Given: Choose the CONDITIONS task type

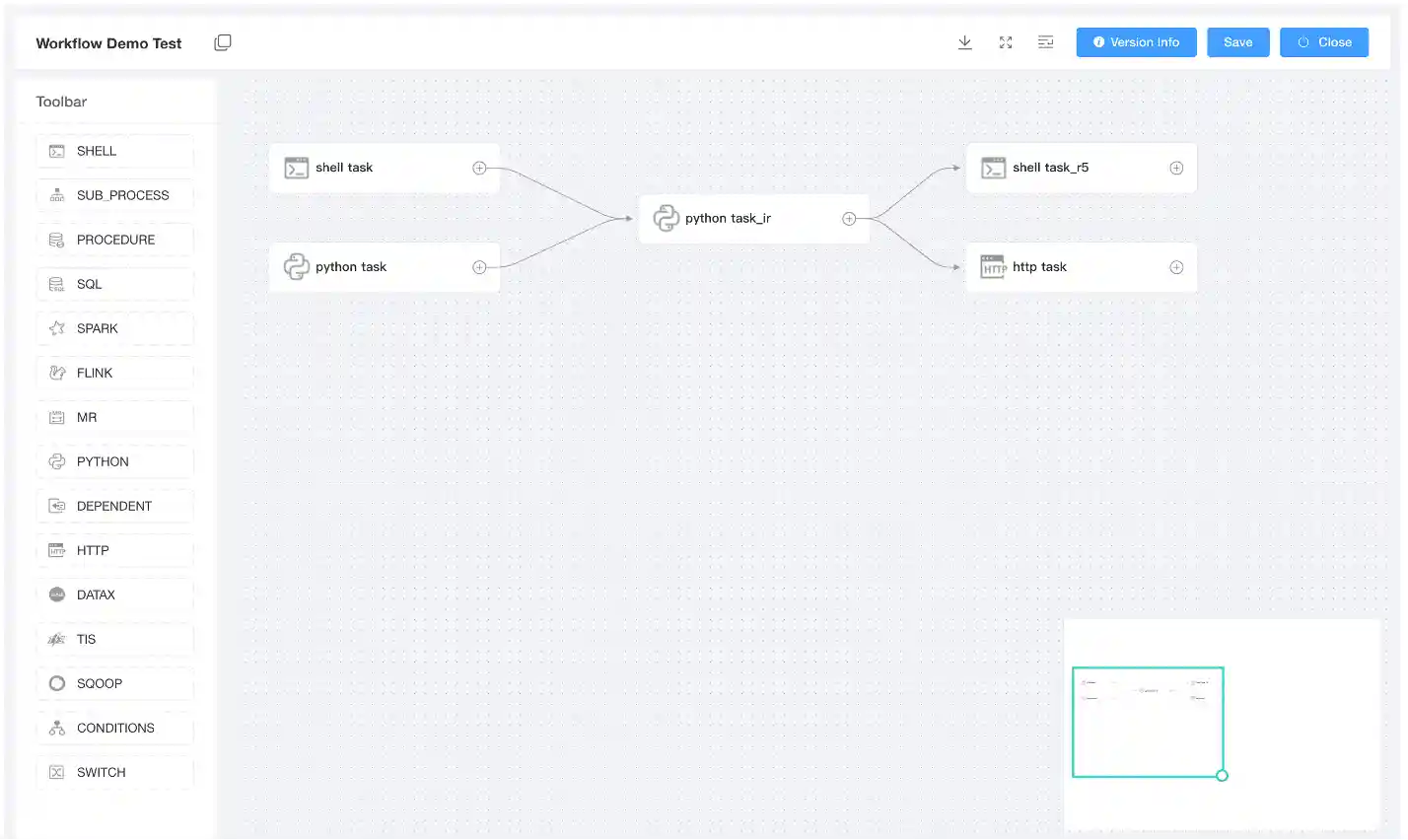Looking at the screenshot, I should click(x=58, y=728).
